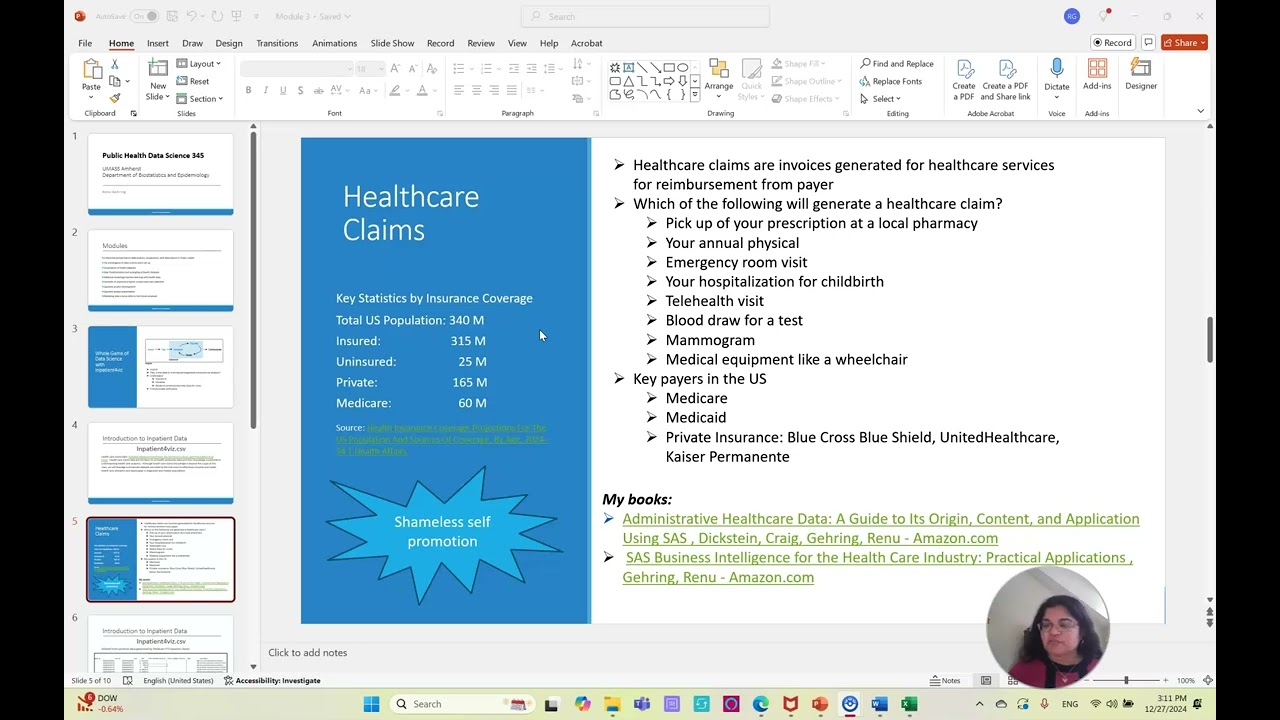
Task: Click the font color A button
Action: [422, 90]
